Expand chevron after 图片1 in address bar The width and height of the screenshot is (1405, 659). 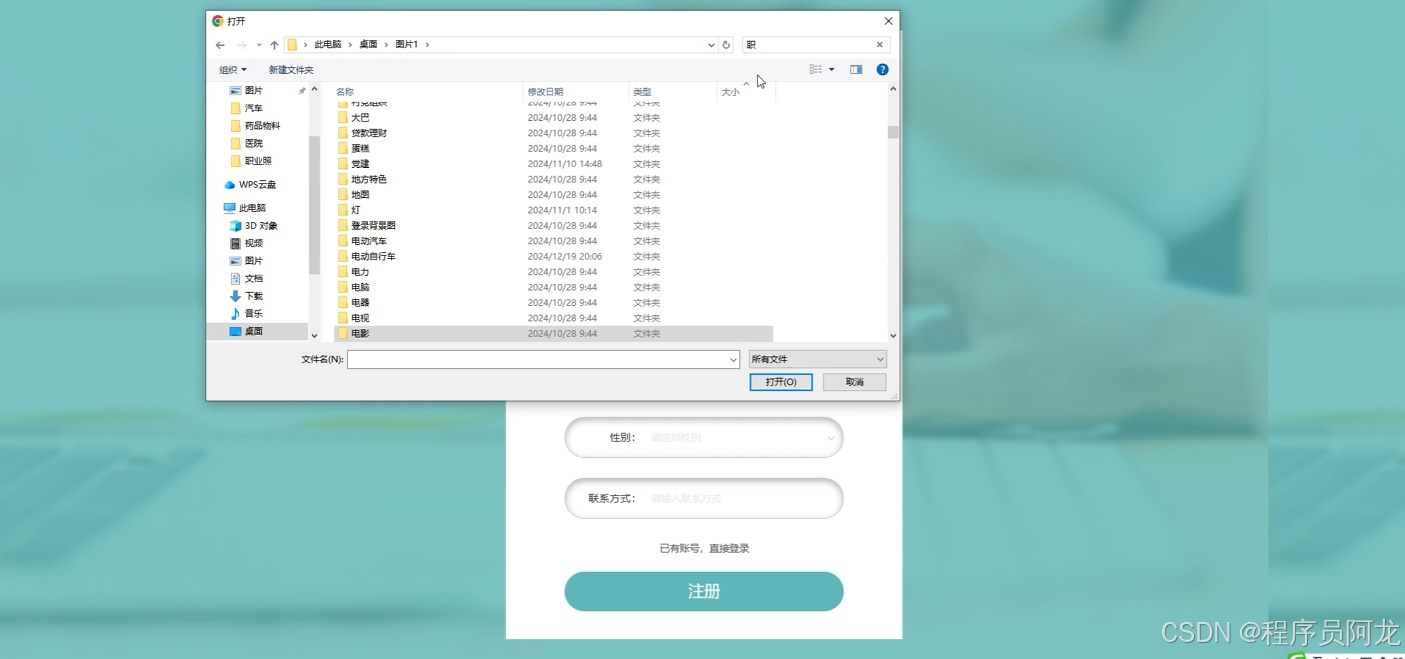click(x=427, y=45)
